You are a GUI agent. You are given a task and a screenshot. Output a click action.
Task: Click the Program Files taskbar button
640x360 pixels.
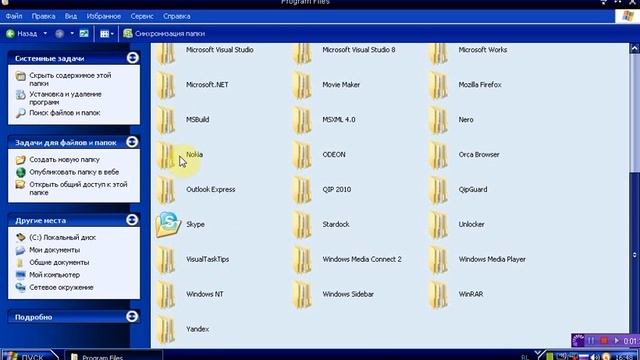pos(113,356)
